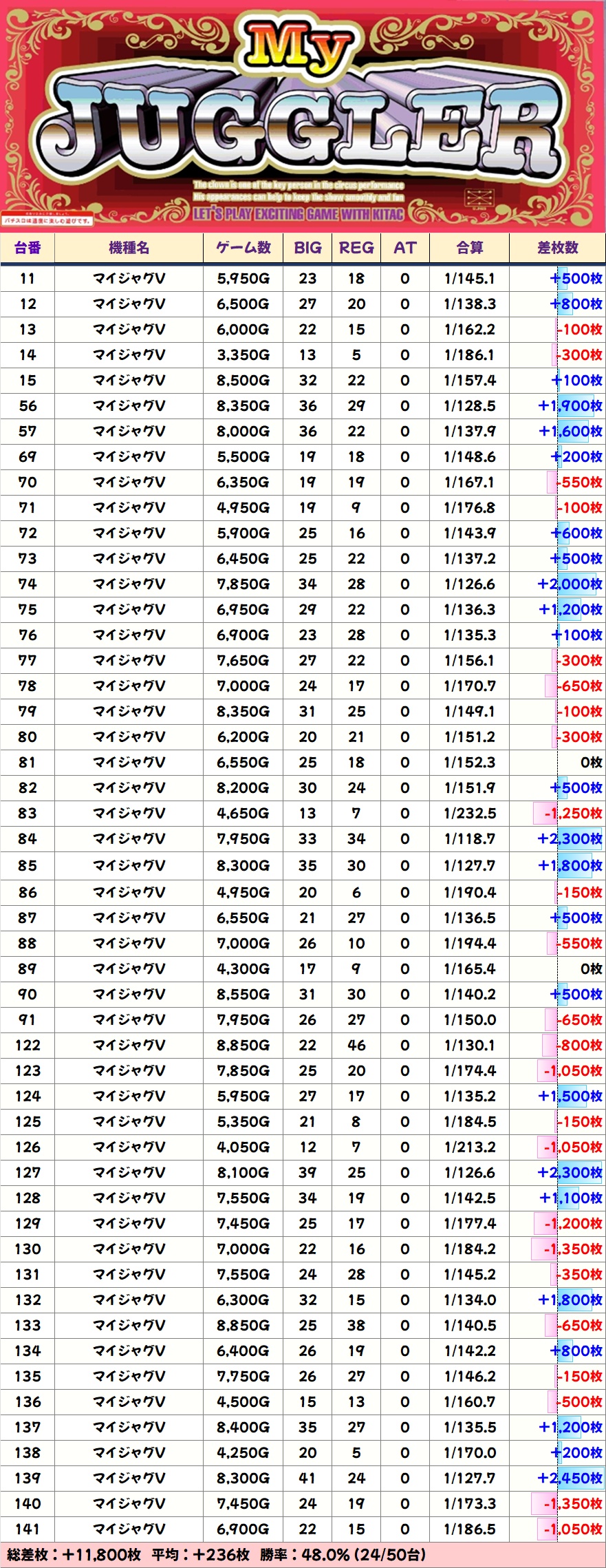This screenshot has width=606, height=1568.
Task: Select REG count 46 for machine 122
Action: point(356,1046)
